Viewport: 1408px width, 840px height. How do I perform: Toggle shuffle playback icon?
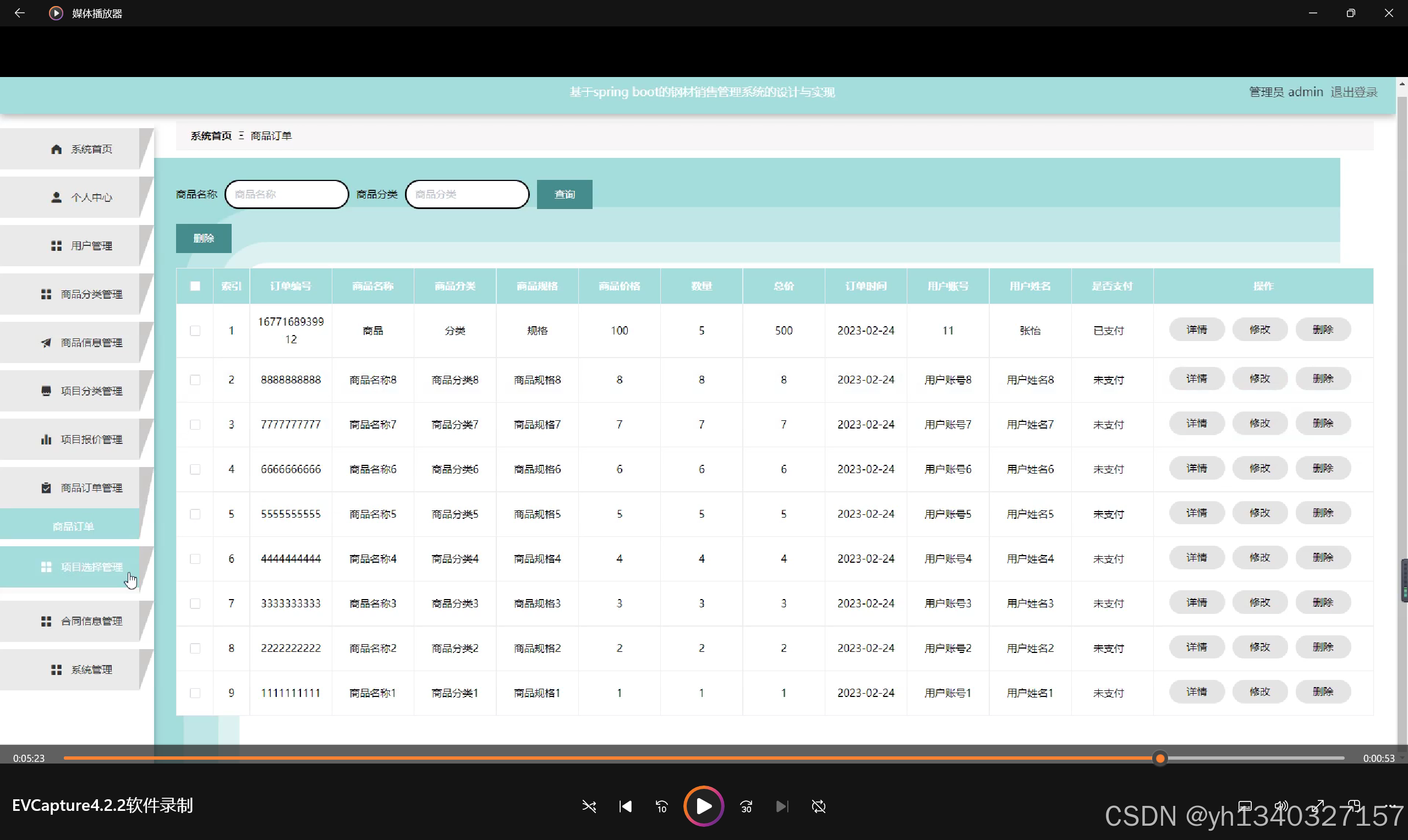589,806
